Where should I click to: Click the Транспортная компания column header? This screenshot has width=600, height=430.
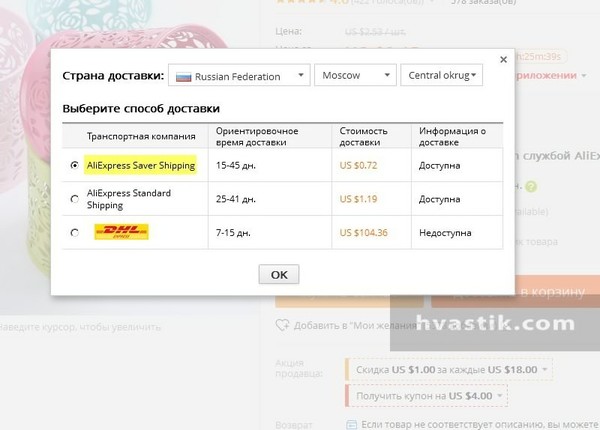tap(141, 137)
